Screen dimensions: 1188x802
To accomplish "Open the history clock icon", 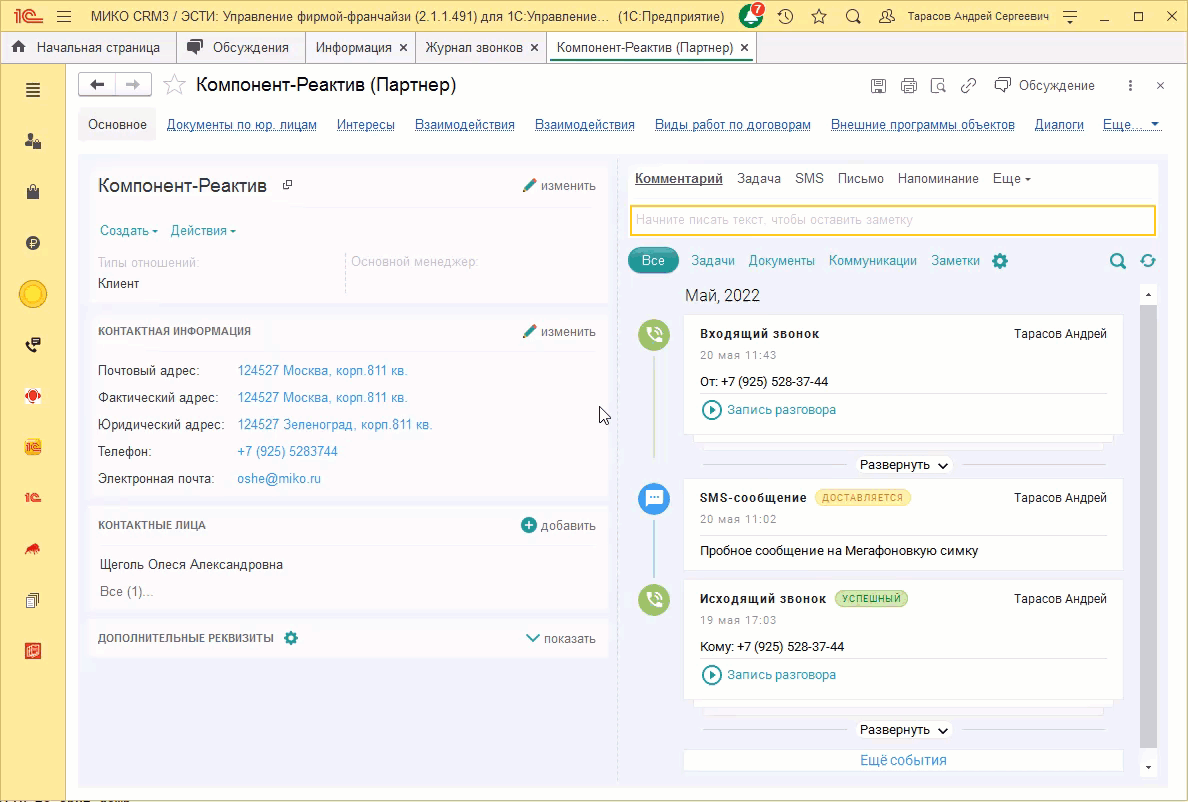I will pos(786,17).
